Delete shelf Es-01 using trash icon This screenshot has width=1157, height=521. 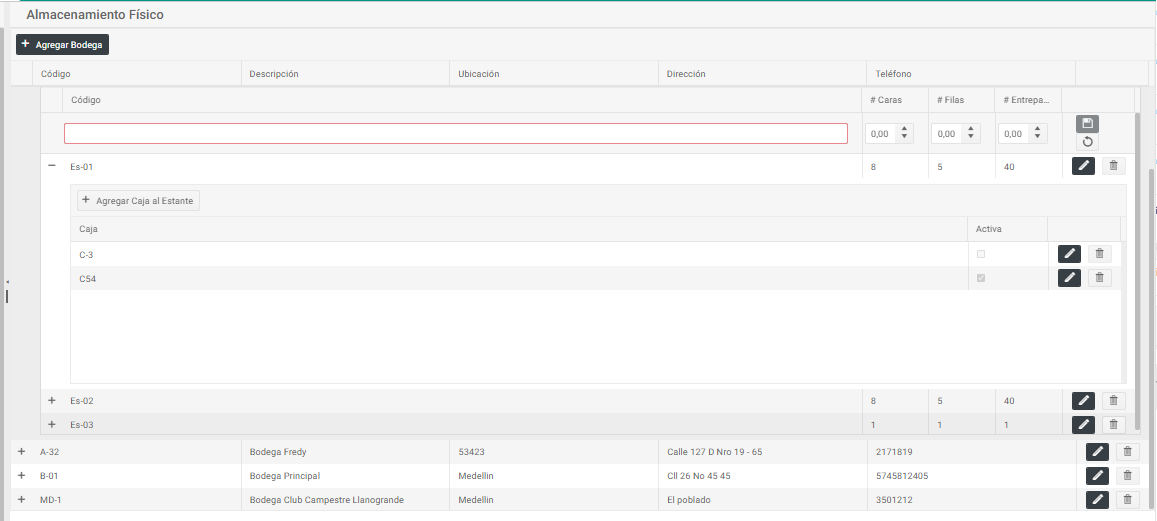(x=1113, y=166)
